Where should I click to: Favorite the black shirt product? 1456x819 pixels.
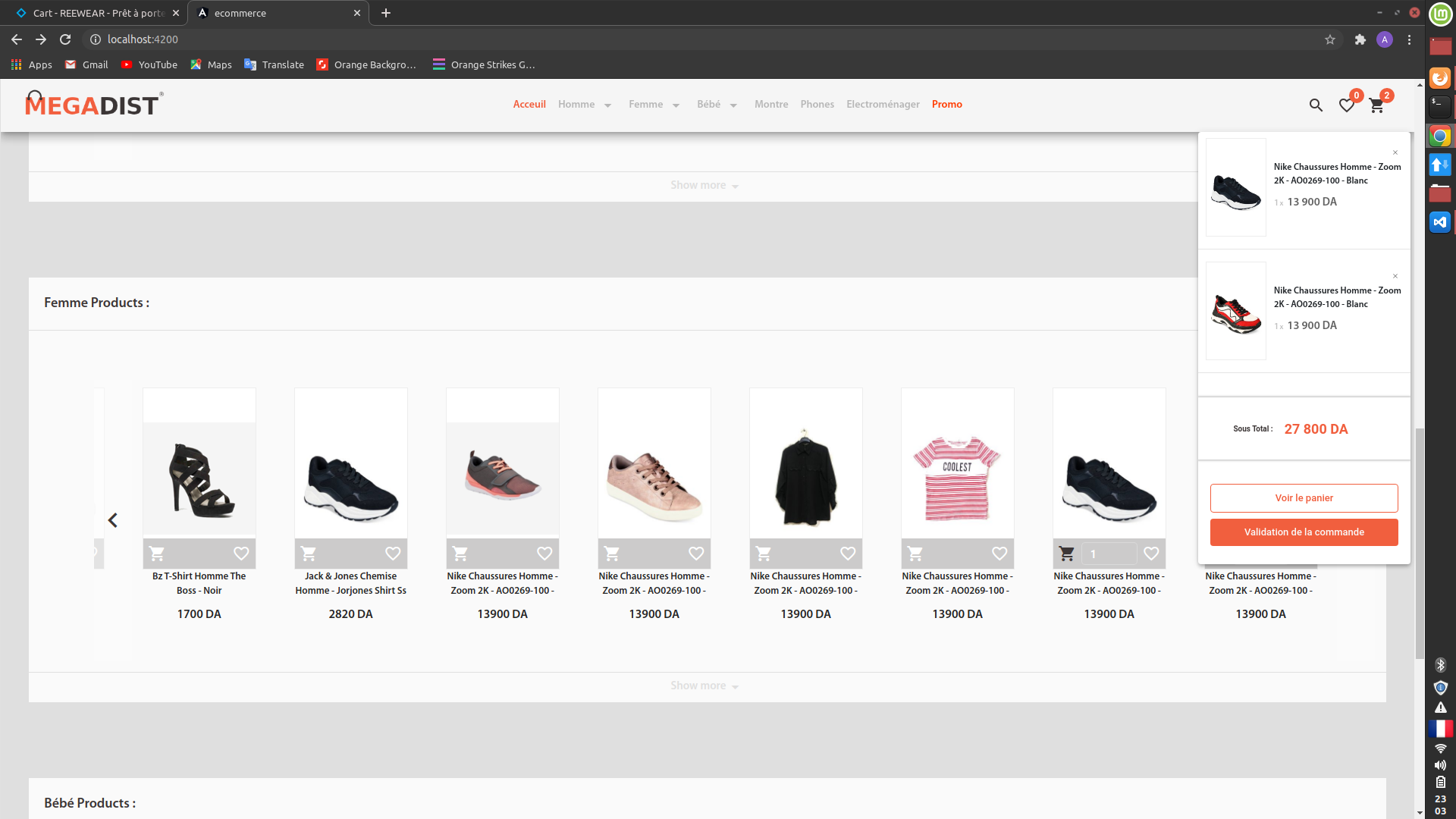tap(848, 554)
